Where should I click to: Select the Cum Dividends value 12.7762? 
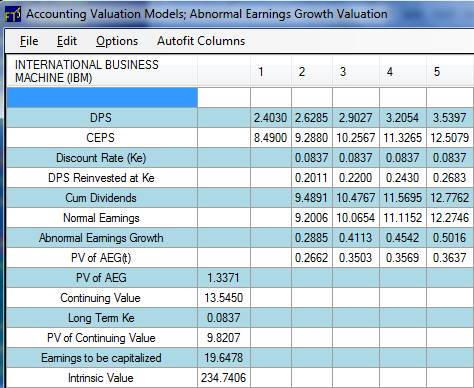(x=450, y=198)
